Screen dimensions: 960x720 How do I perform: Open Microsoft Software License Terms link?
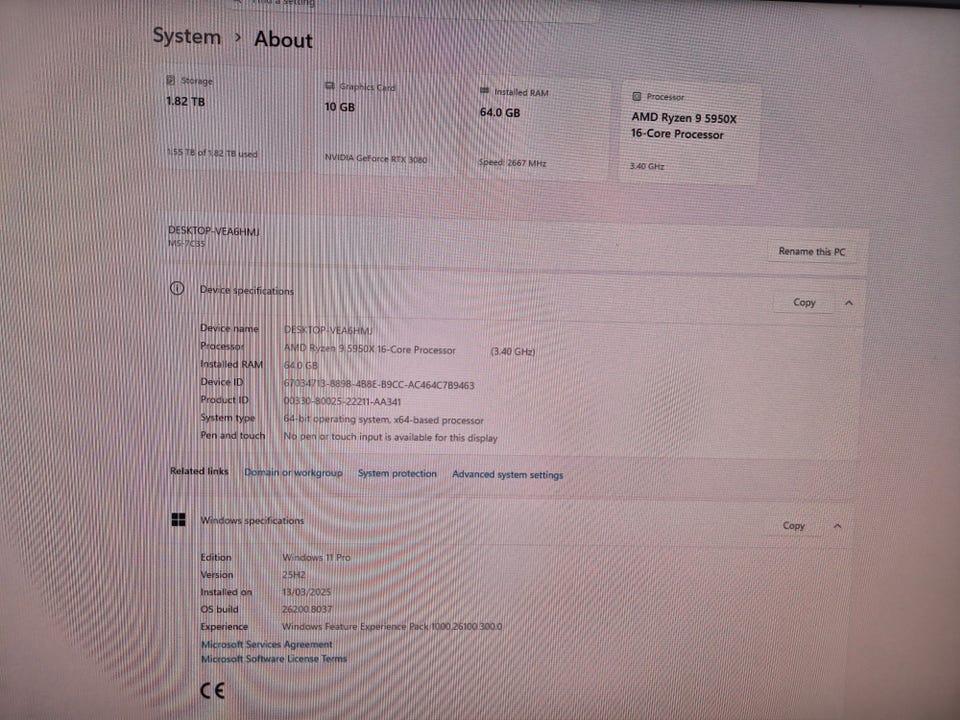pos(274,659)
